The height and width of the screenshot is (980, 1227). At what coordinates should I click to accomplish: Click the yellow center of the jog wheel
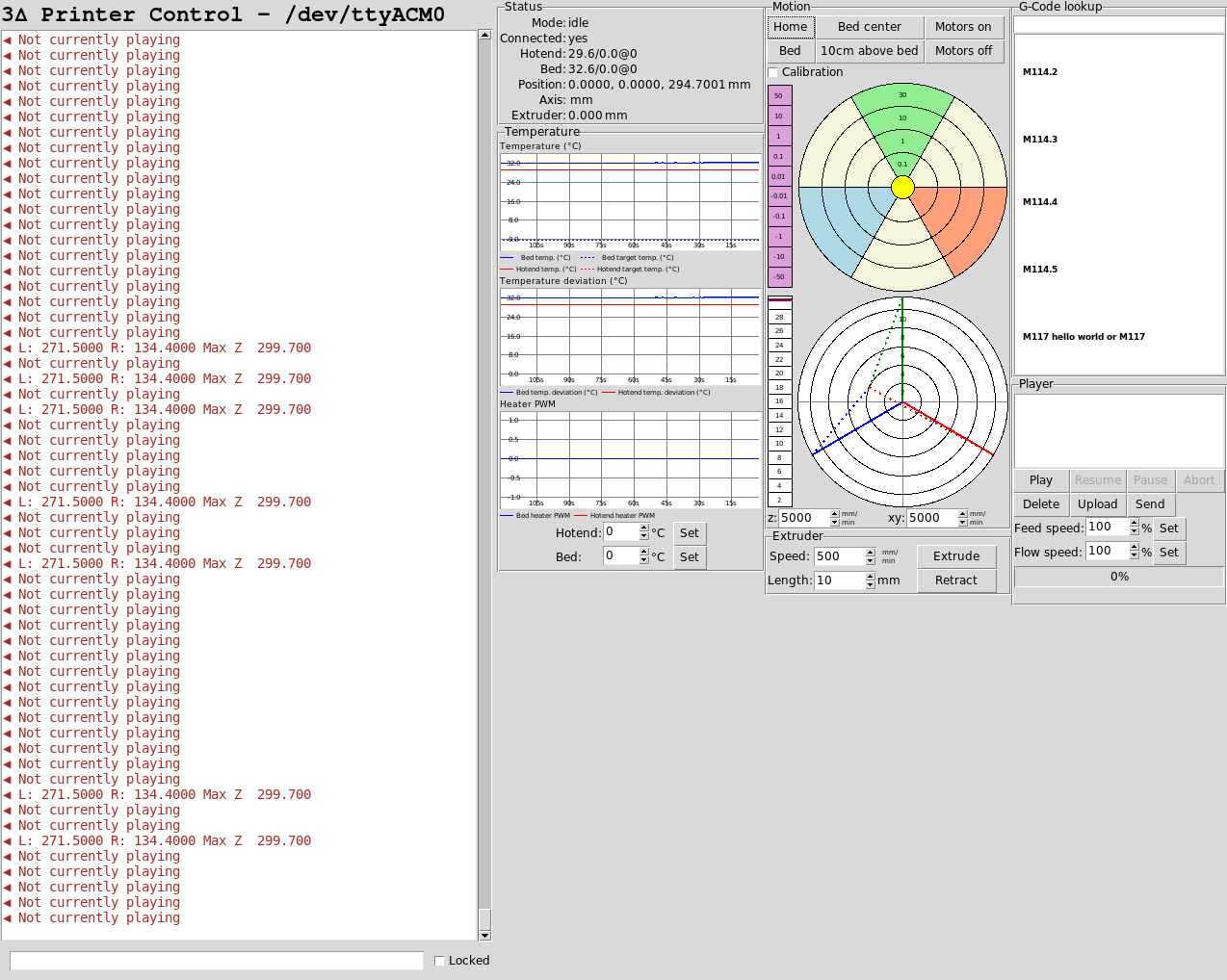coord(902,187)
